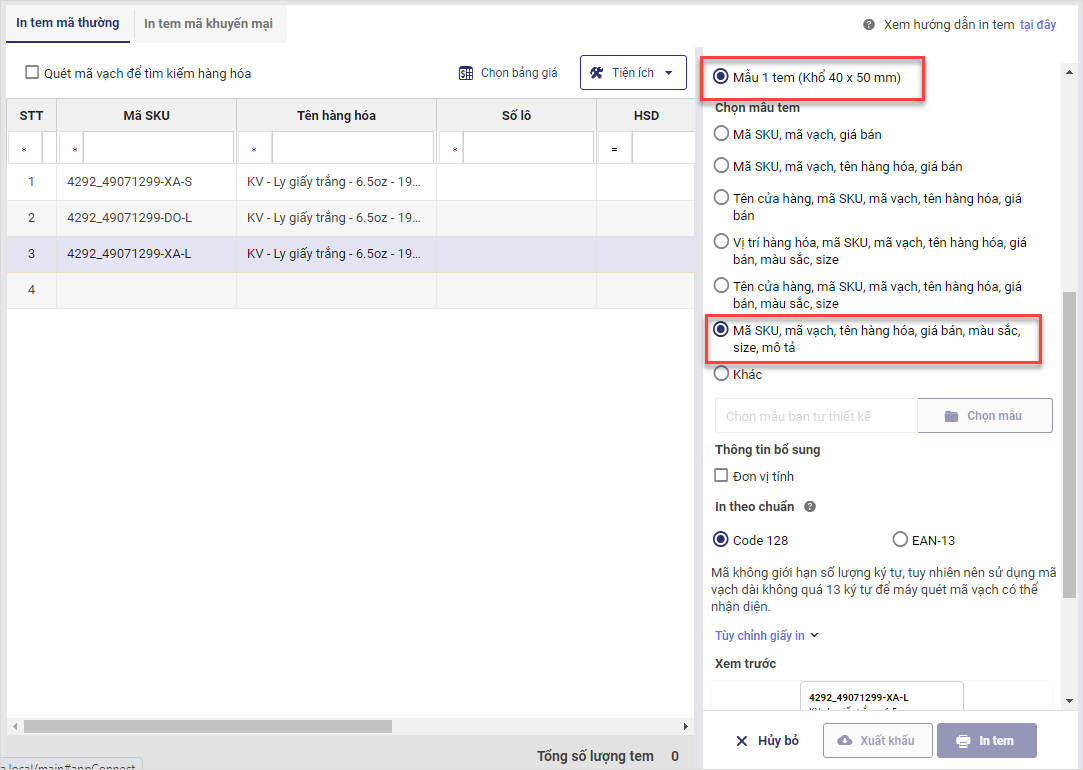Image resolution: width=1083 pixels, height=770 pixels.
Task: Click the equals filter operator under HSD
Action: [614, 149]
